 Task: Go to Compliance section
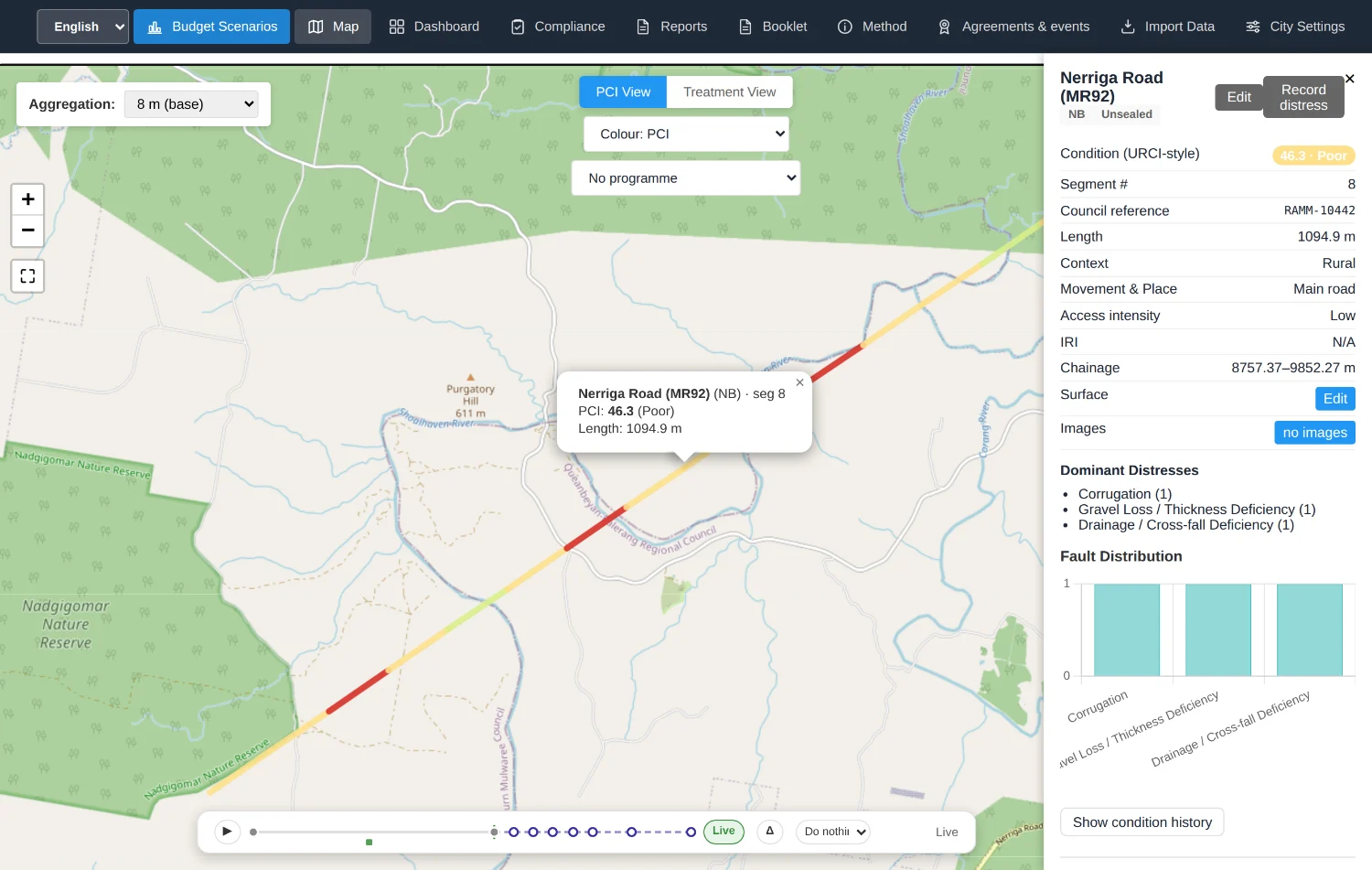point(557,27)
